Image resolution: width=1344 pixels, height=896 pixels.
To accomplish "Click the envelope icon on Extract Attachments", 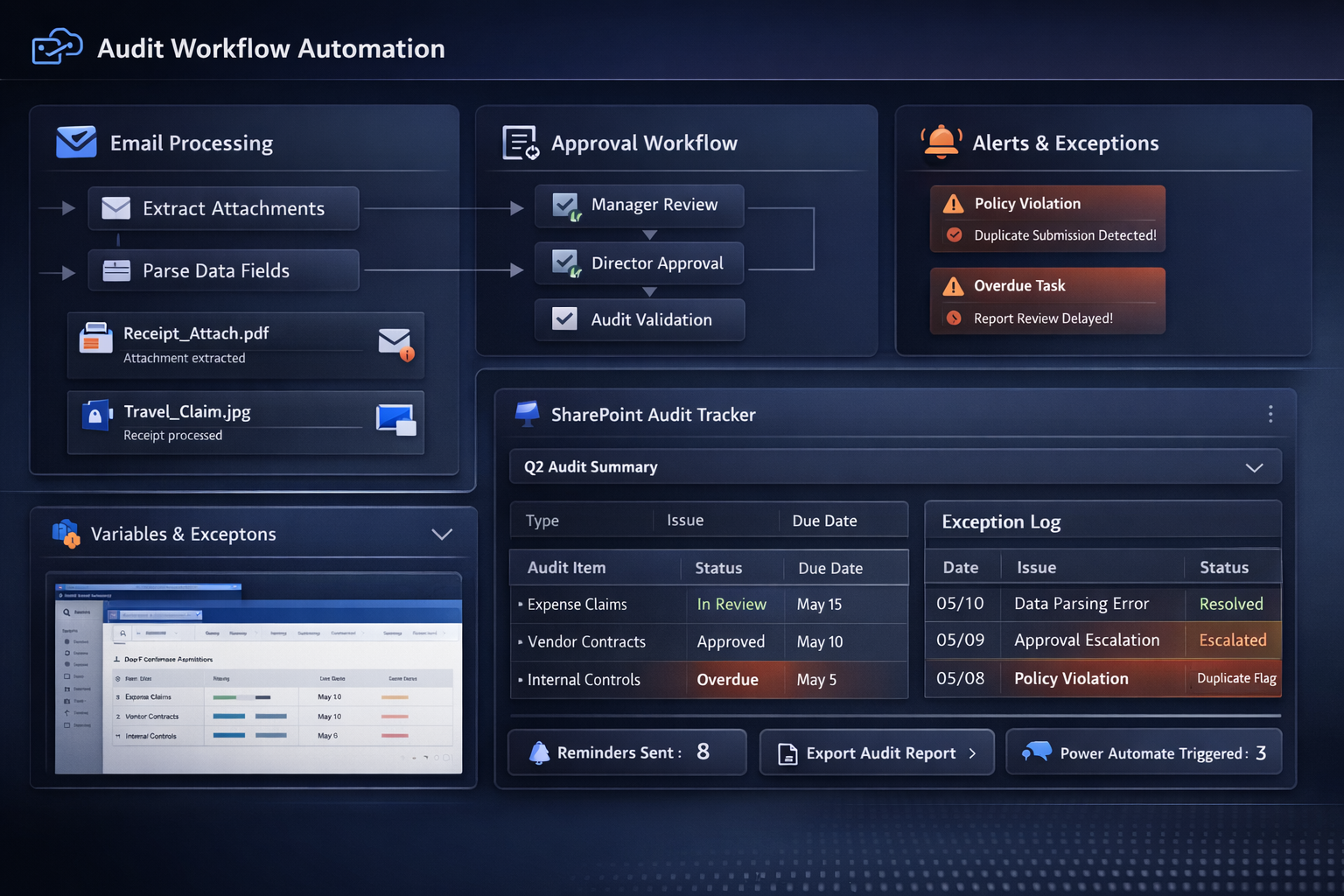I will [x=115, y=208].
